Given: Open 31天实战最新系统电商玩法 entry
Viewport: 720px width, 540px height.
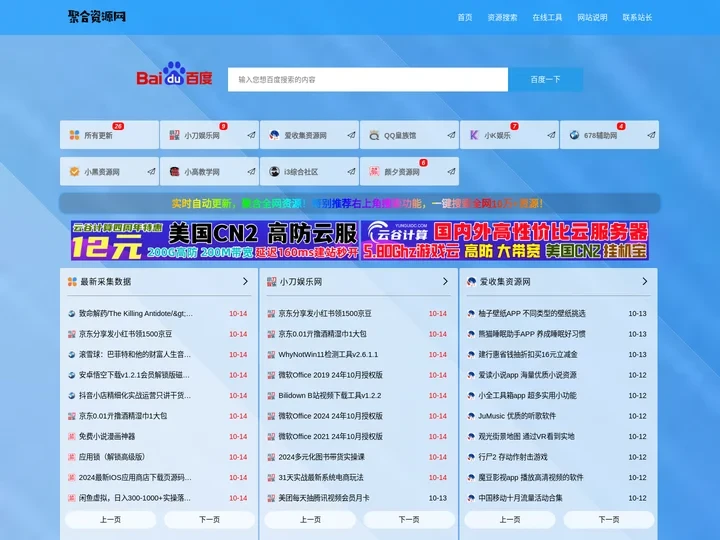Looking at the screenshot, I should [321, 478].
